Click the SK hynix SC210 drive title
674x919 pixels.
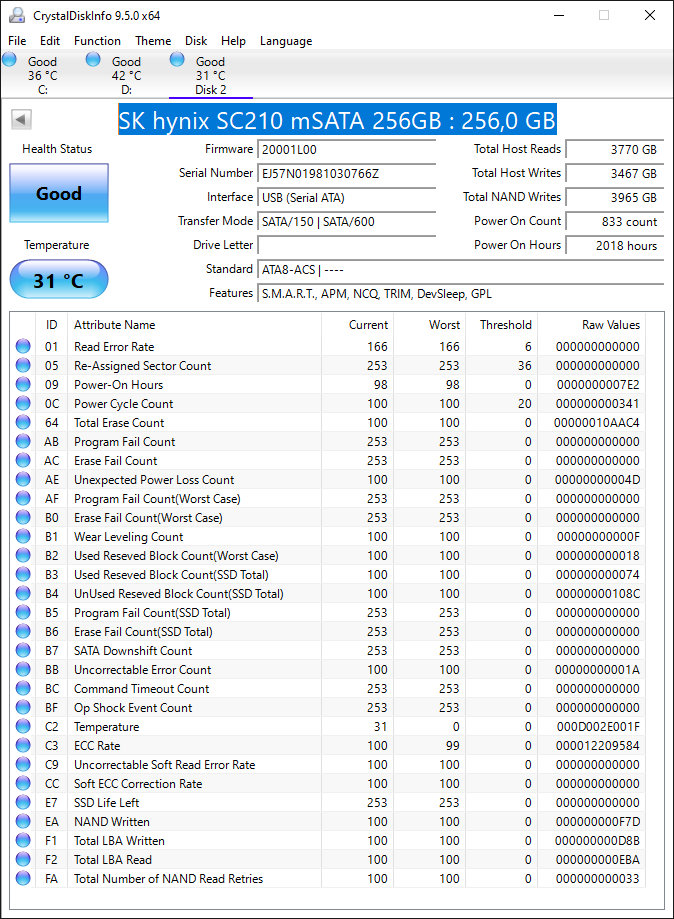[338, 120]
